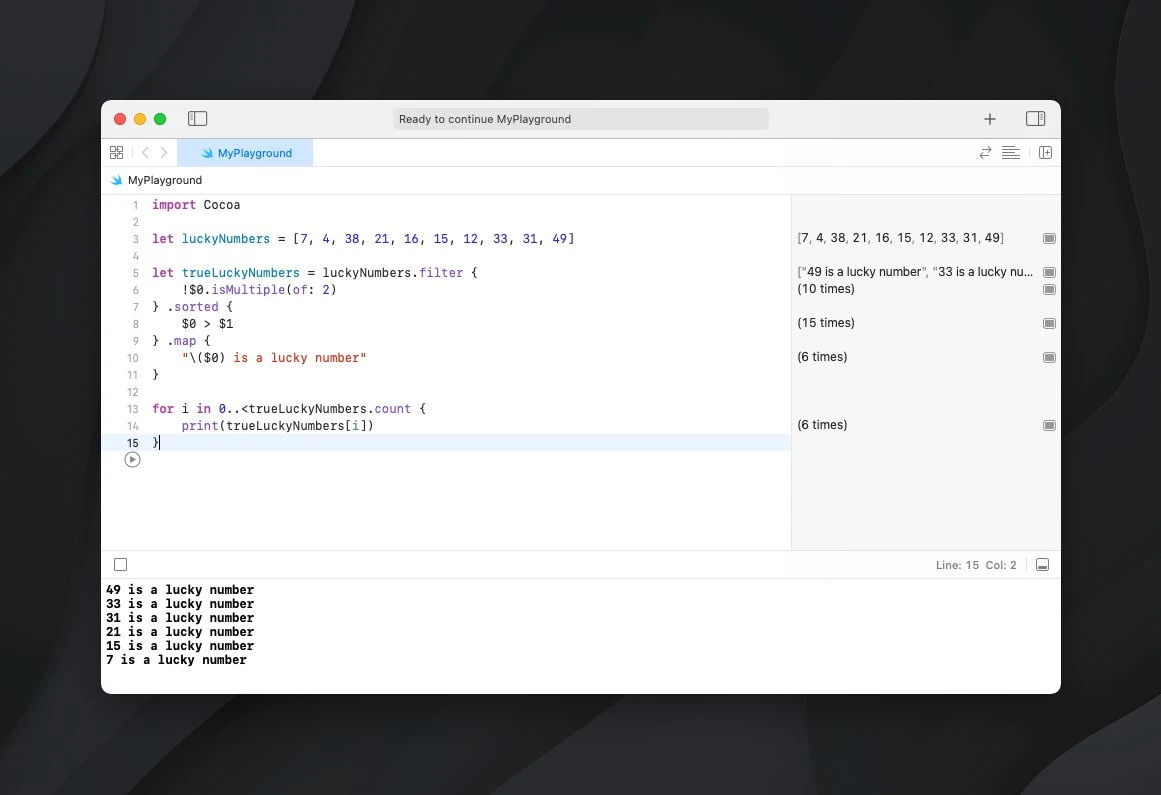Viewport: 1161px width, 795px height.
Task: Run playground with the play button
Action: pos(132,460)
